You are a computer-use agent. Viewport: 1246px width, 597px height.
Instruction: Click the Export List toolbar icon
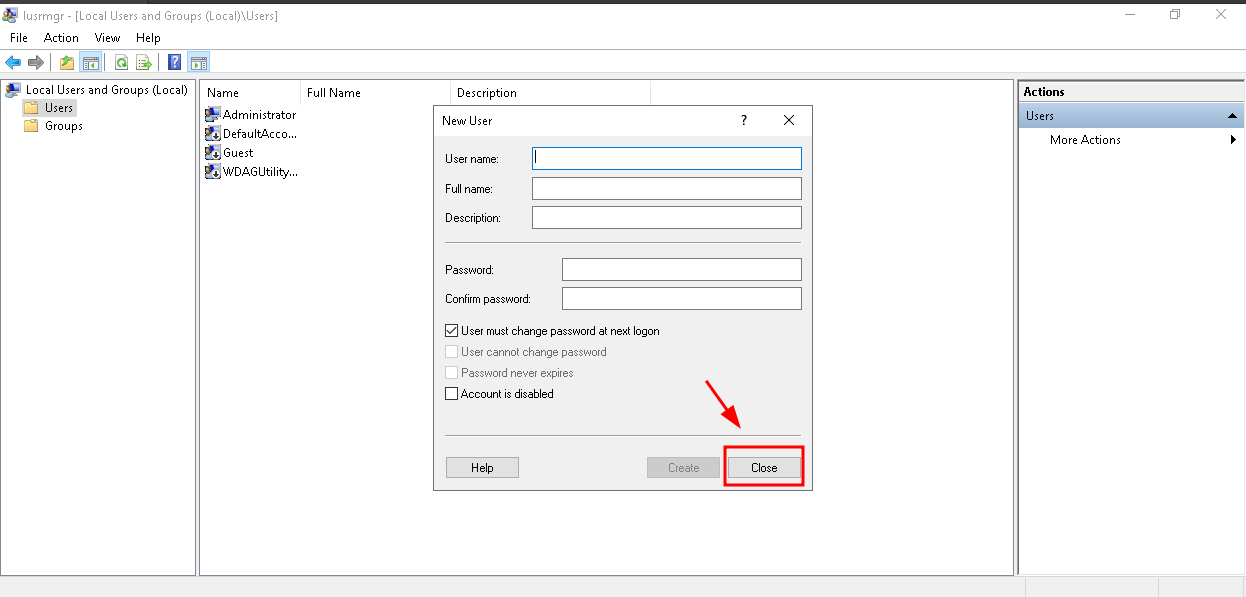144,63
